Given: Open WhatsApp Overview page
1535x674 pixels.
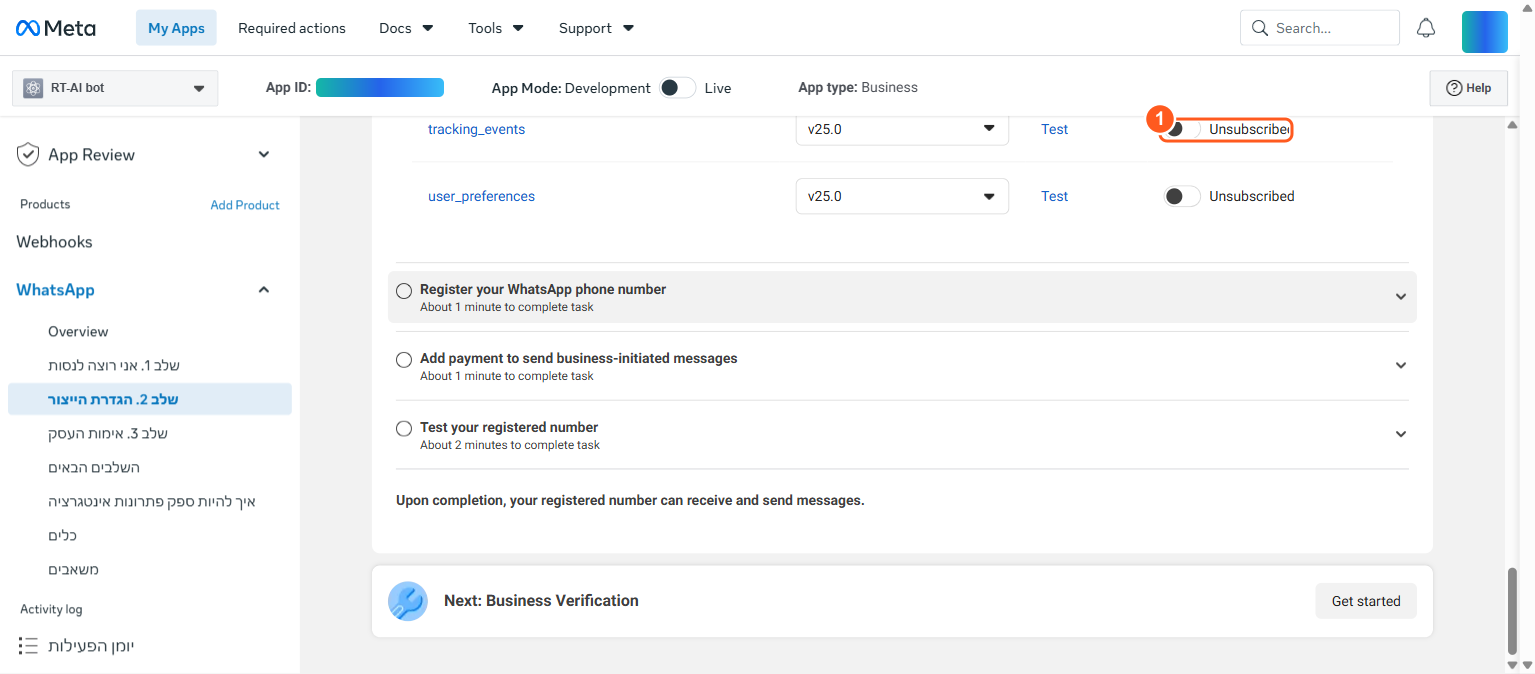Looking at the screenshot, I should coord(78,332).
